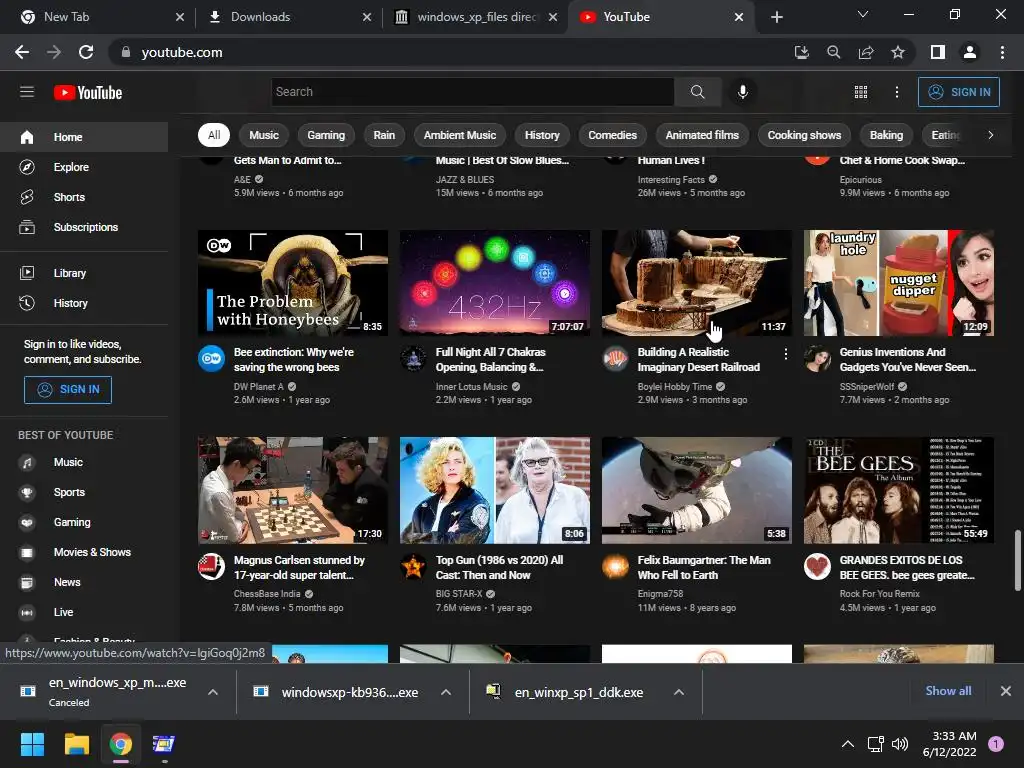Expand en_winxp_sp1_ddk.exe download options chevron
The width and height of the screenshot is (1024, 768).
(679, 692)
